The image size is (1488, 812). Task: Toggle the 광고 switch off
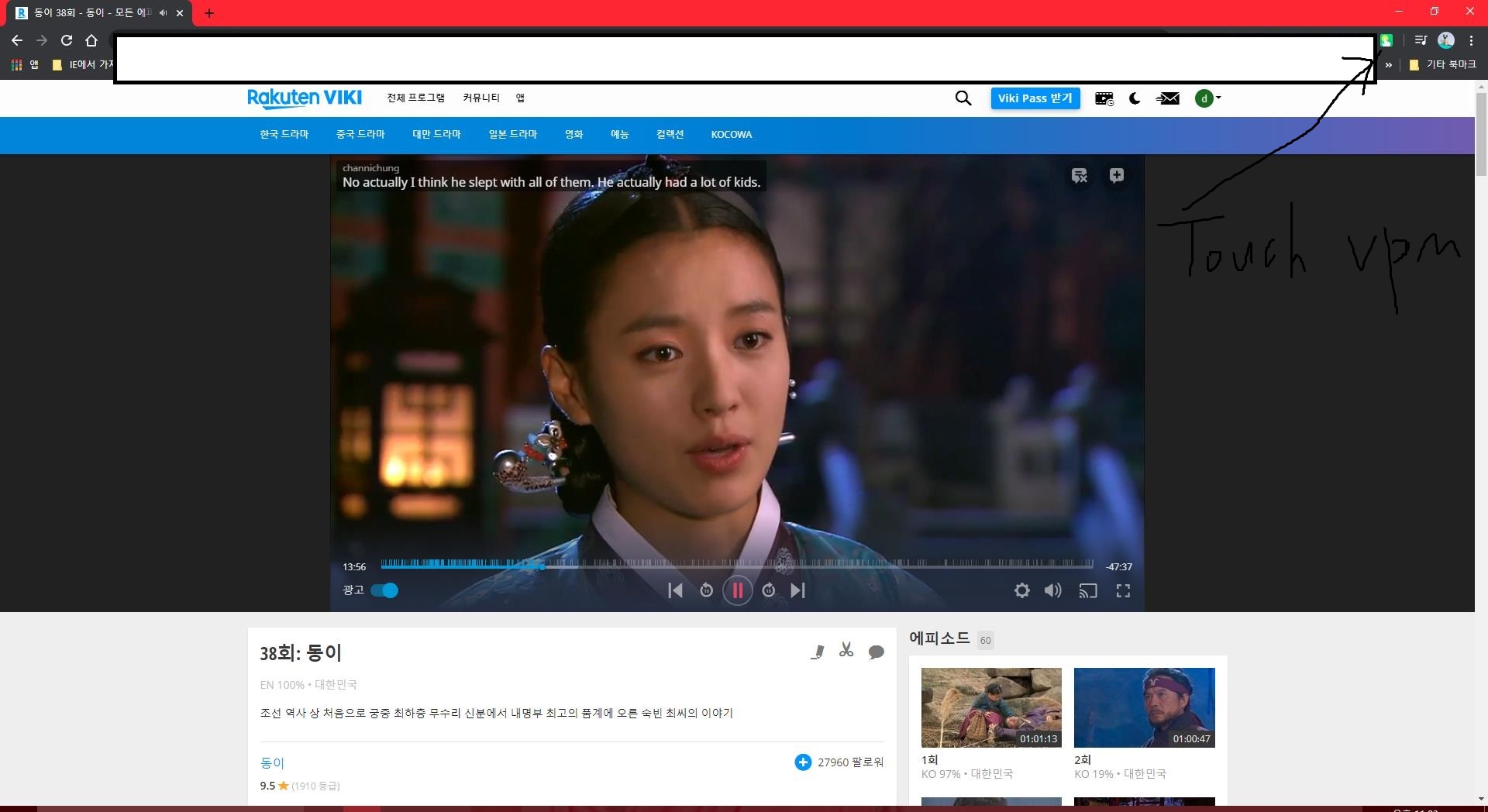click(x=384, y=590)
